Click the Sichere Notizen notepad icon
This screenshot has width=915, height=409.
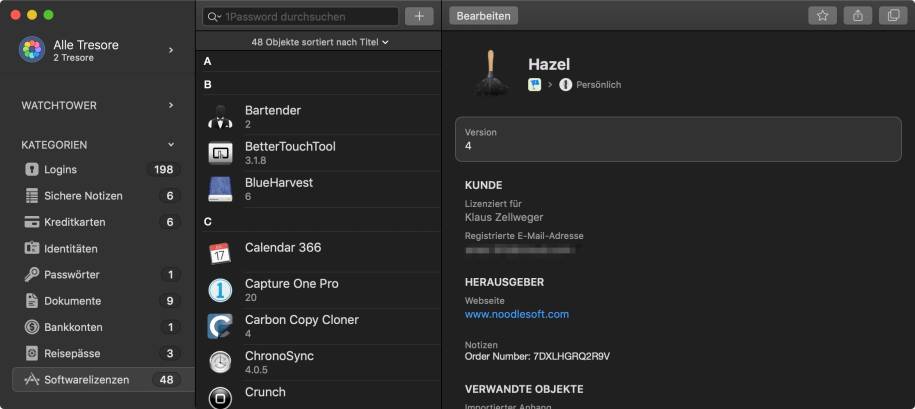tap(32, 196)
